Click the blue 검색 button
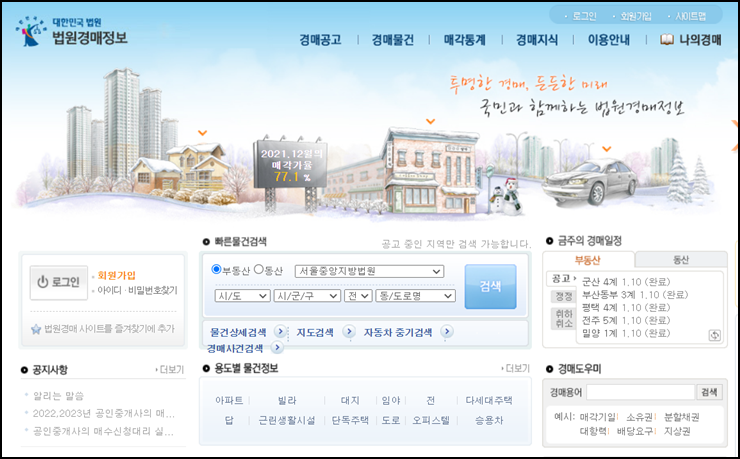740x459 pixels. pos(490,286)
